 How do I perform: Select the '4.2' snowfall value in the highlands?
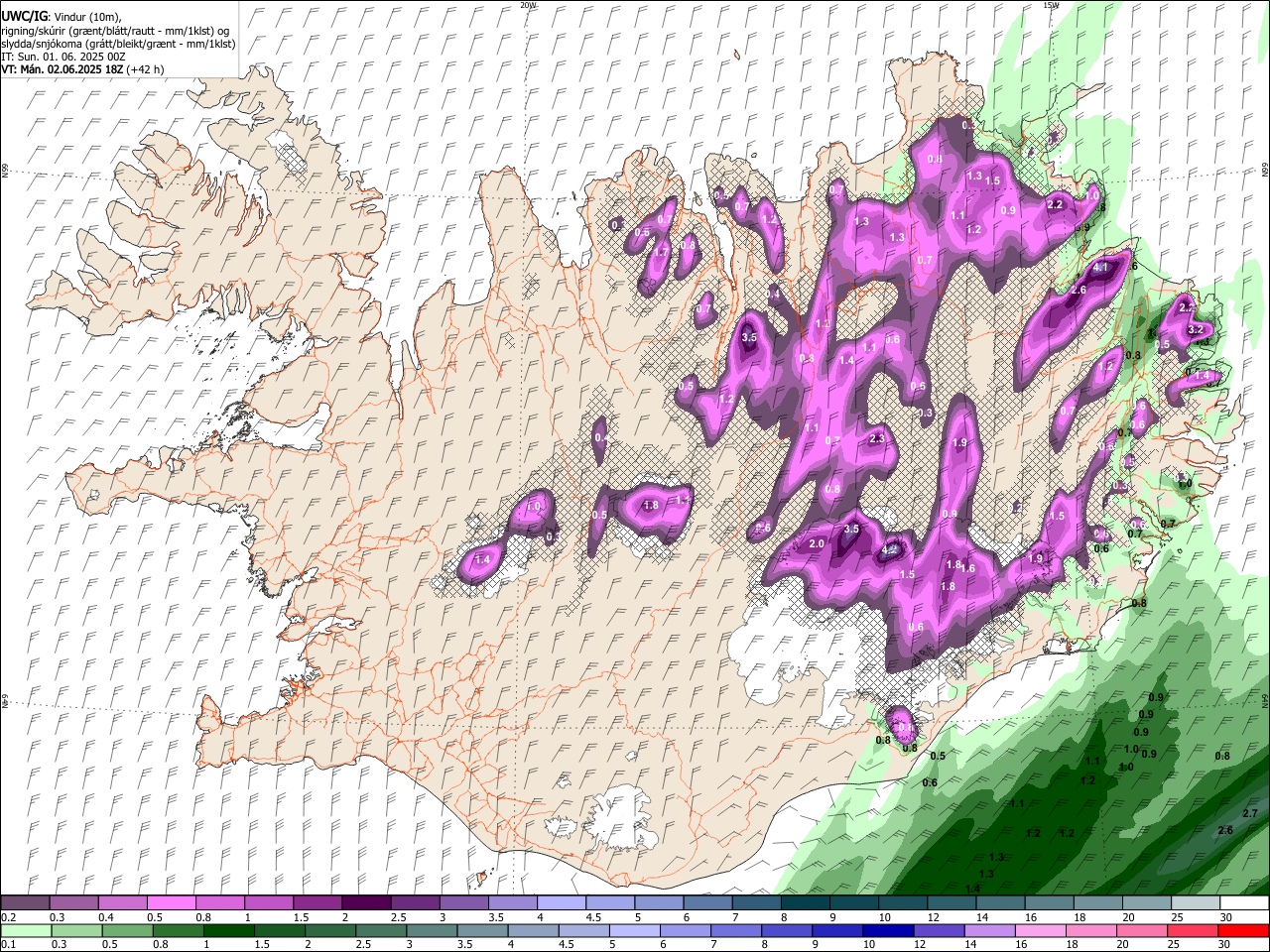(890, 549)
